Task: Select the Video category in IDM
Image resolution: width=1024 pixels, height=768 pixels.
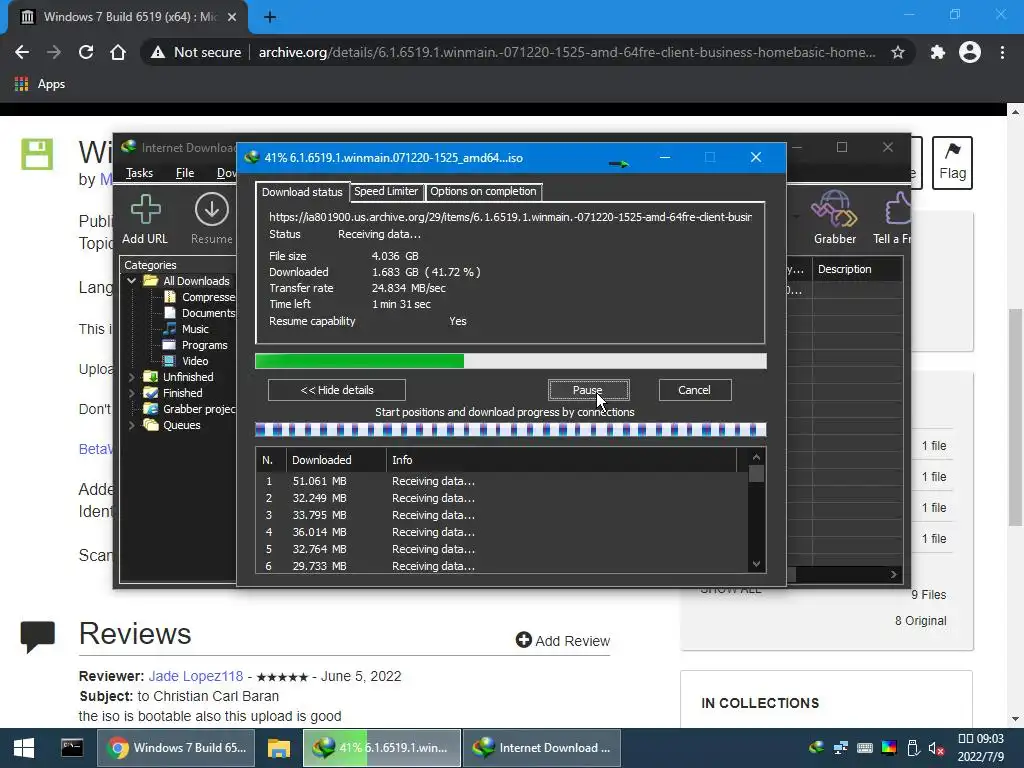Action: click(x=195, y=361)
